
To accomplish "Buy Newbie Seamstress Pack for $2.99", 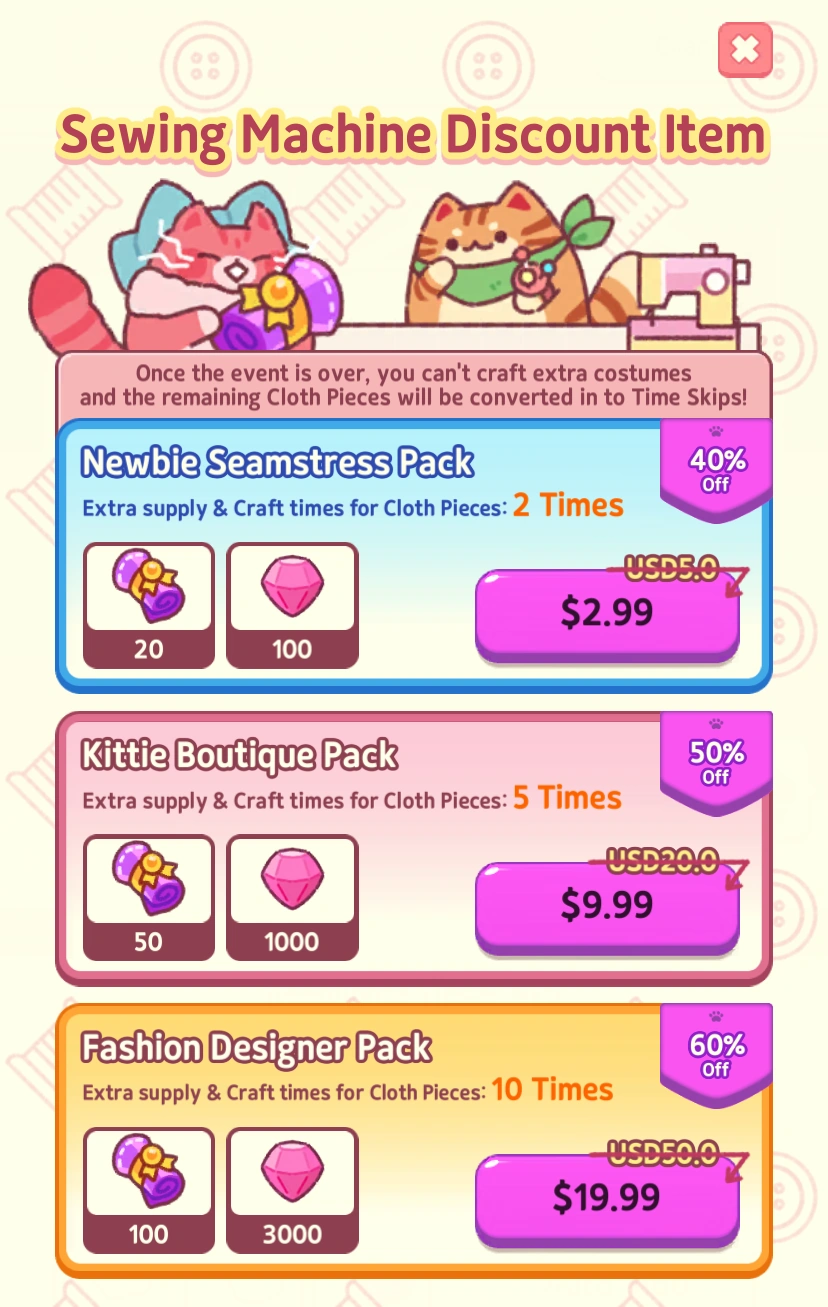I will click(607, 614).
